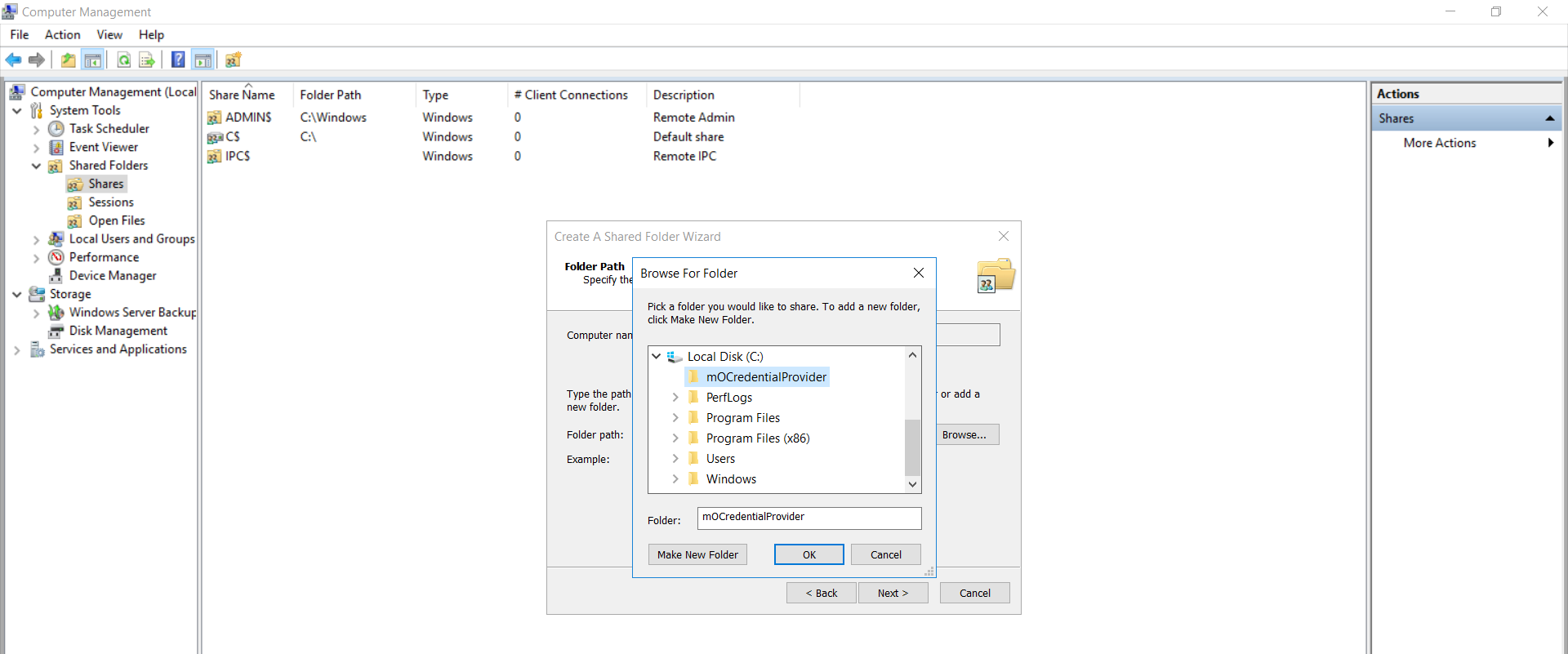This screenshot has height=654, width=1568.
Task: Click the Local Users and Groups icon
Action: 56,239
